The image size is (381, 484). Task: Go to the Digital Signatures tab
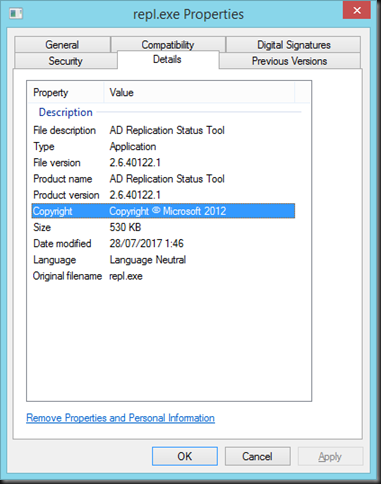[293, 45]
